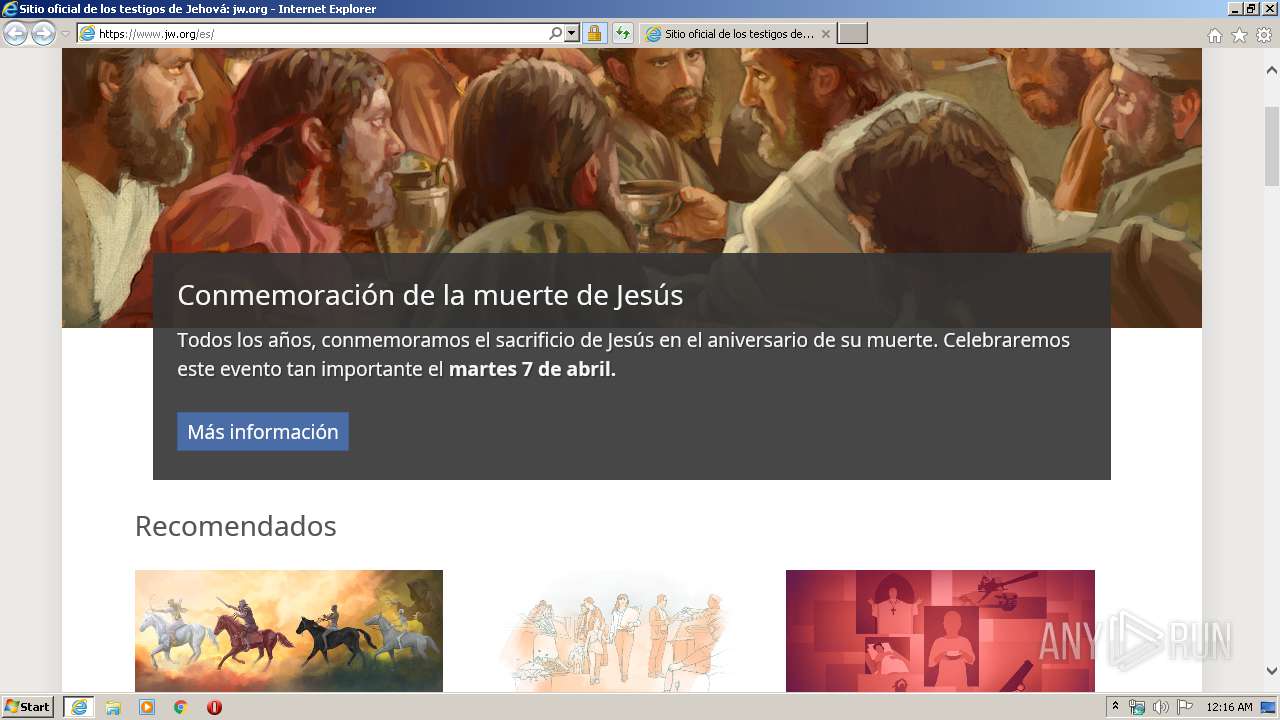Click the Internet Explorer logo in the title bar
The height and width of the screenshot is (720, 1280).
click(x=10, y=9)
